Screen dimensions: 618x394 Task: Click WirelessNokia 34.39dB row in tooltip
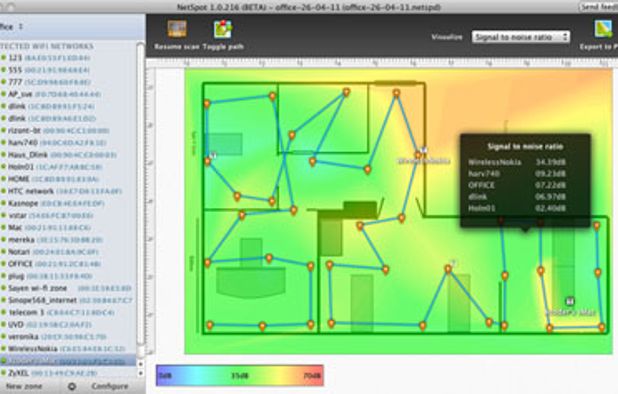click(517, 162)
